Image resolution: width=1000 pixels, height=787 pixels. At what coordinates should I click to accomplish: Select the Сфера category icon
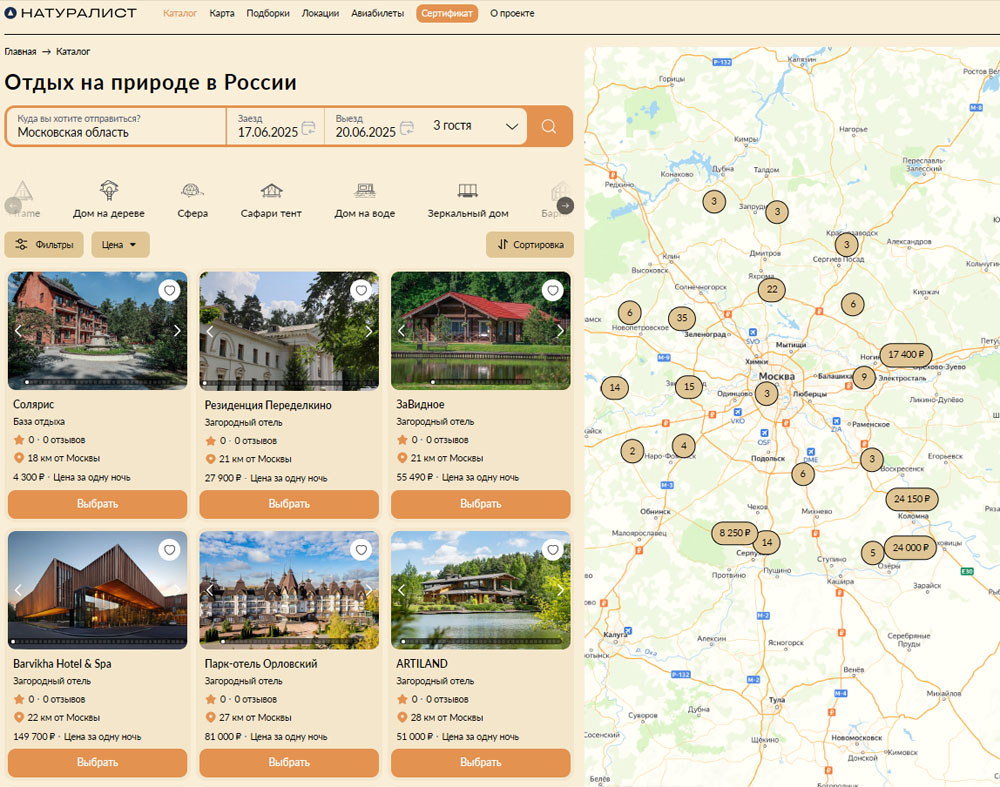click(192, 190)
